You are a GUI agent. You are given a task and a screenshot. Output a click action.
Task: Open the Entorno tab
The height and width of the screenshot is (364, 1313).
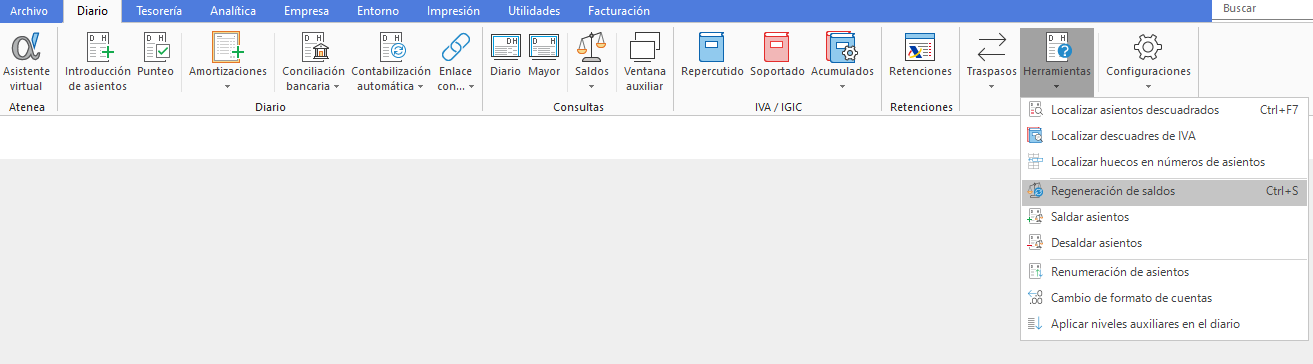coord(377,11)
